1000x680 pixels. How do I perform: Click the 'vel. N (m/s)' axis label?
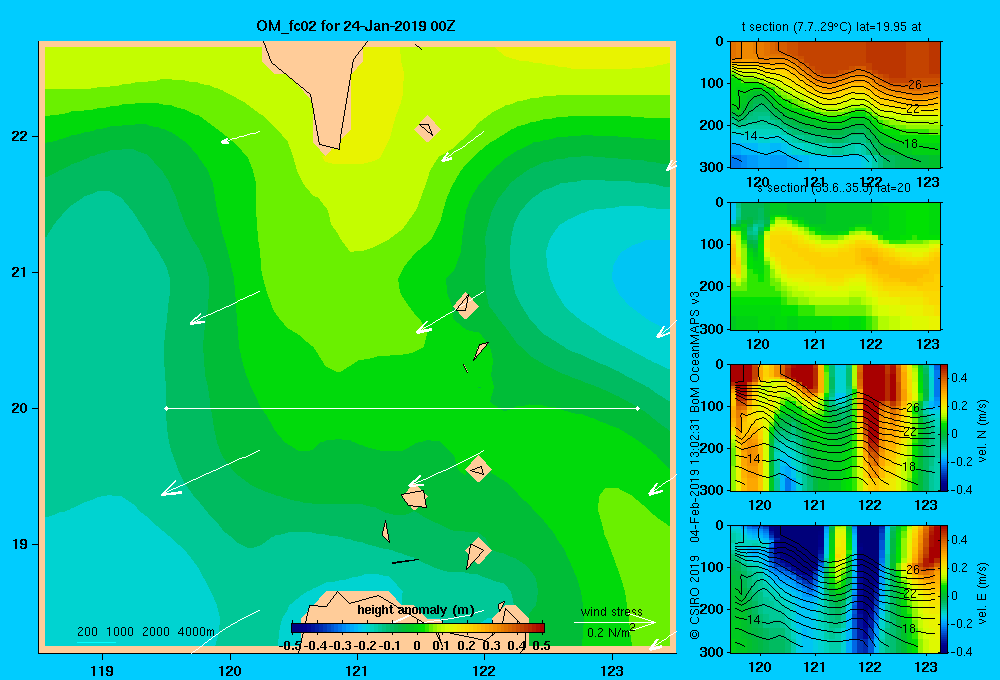[x=982, y=431]
